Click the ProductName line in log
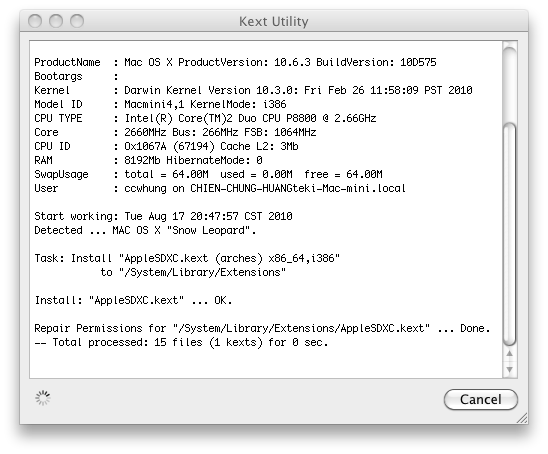 click(x=235, y=62)
